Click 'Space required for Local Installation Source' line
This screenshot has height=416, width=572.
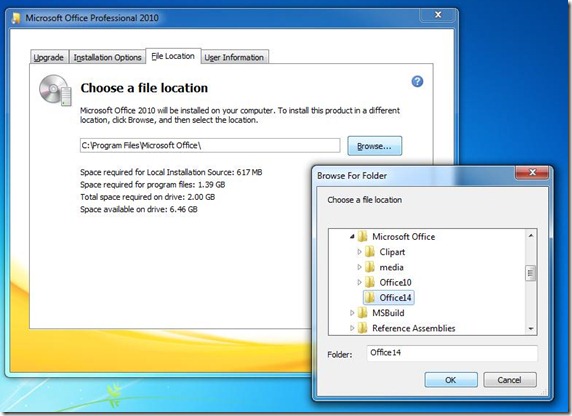coord(171,172)
